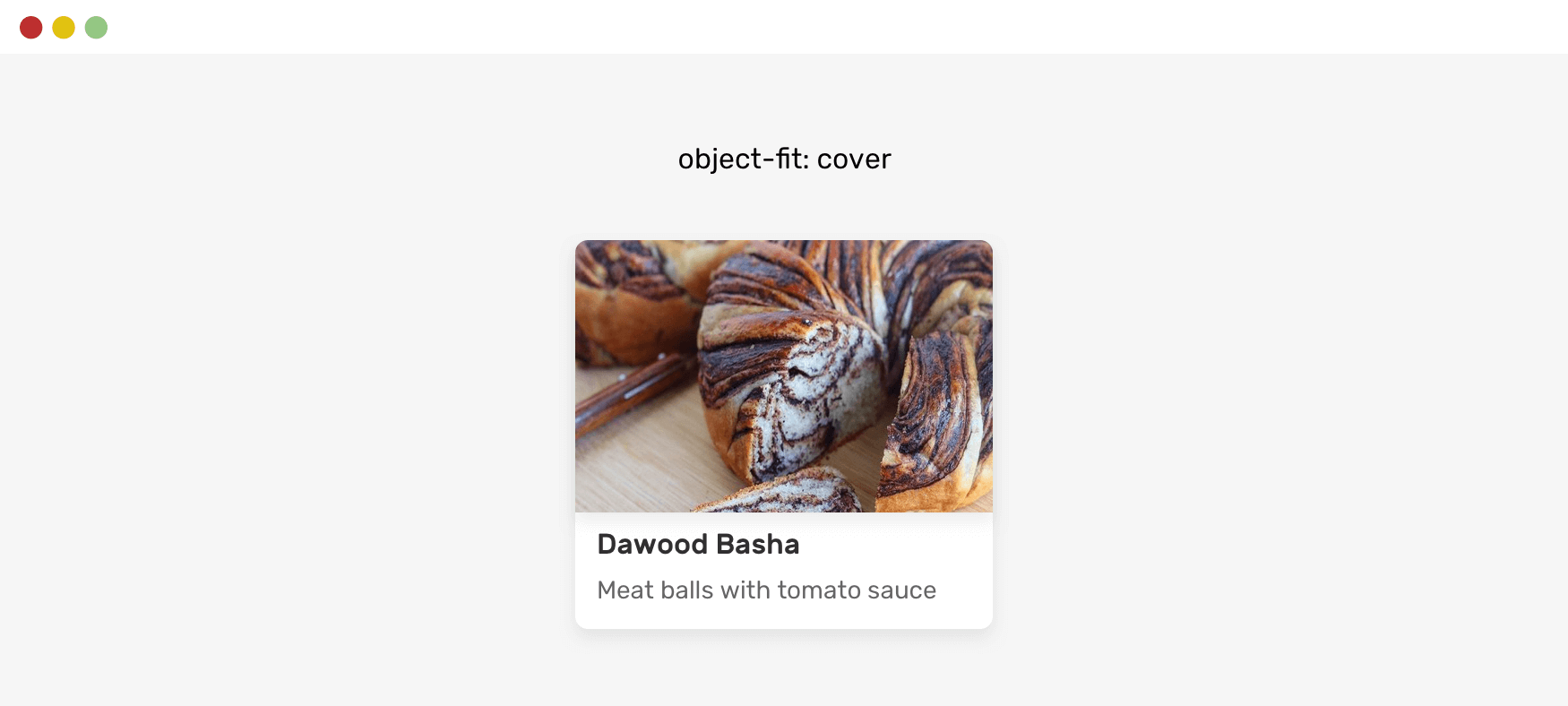Click the word "Meat" in the card description
The image size is (1568, 706).
pyautogui.click(x=624, y=590)
